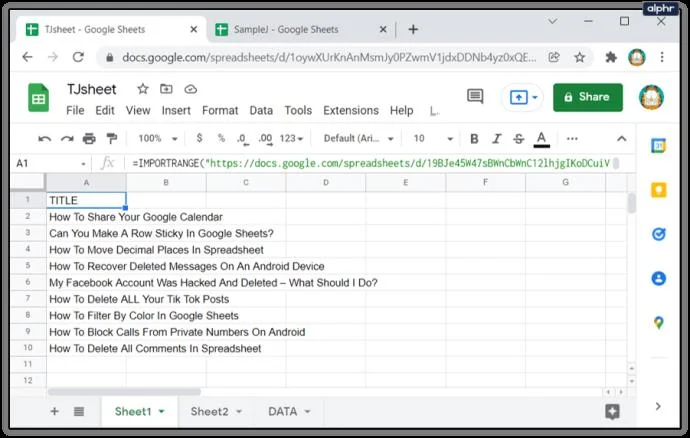Open the Insert menu
The width and height of the screenshot is (690, 438).
[x=176, y=110]
